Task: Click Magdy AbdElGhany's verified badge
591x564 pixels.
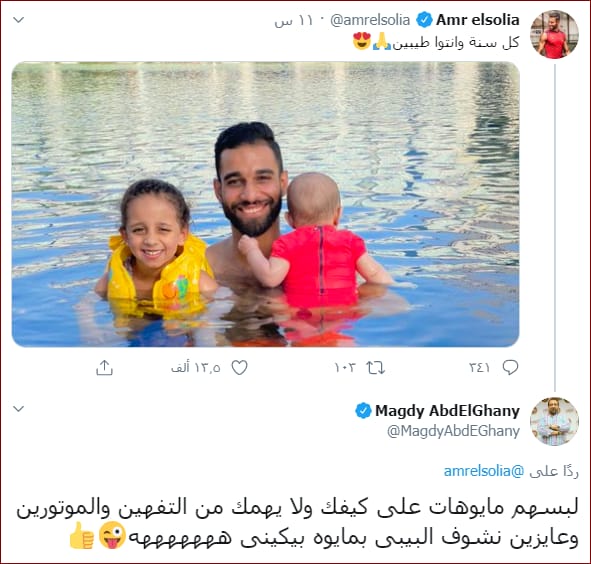Action: click(x=363, y=411)
